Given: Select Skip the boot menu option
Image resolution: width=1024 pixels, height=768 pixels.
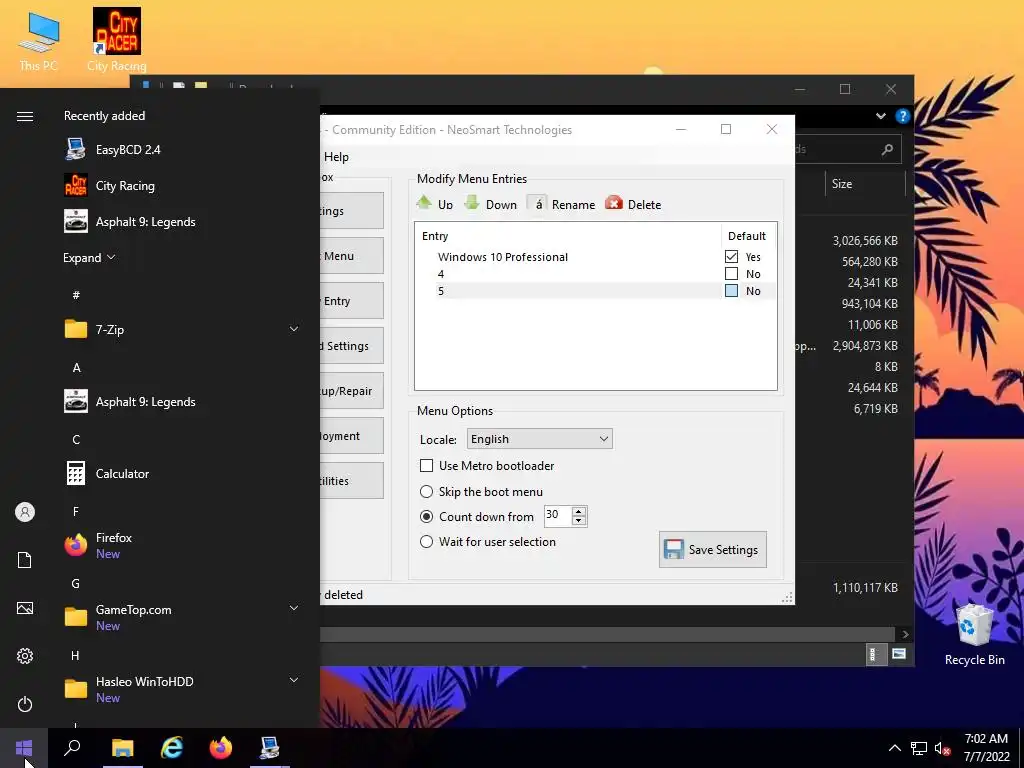Looking at the screenshot, I should (481, 492).
